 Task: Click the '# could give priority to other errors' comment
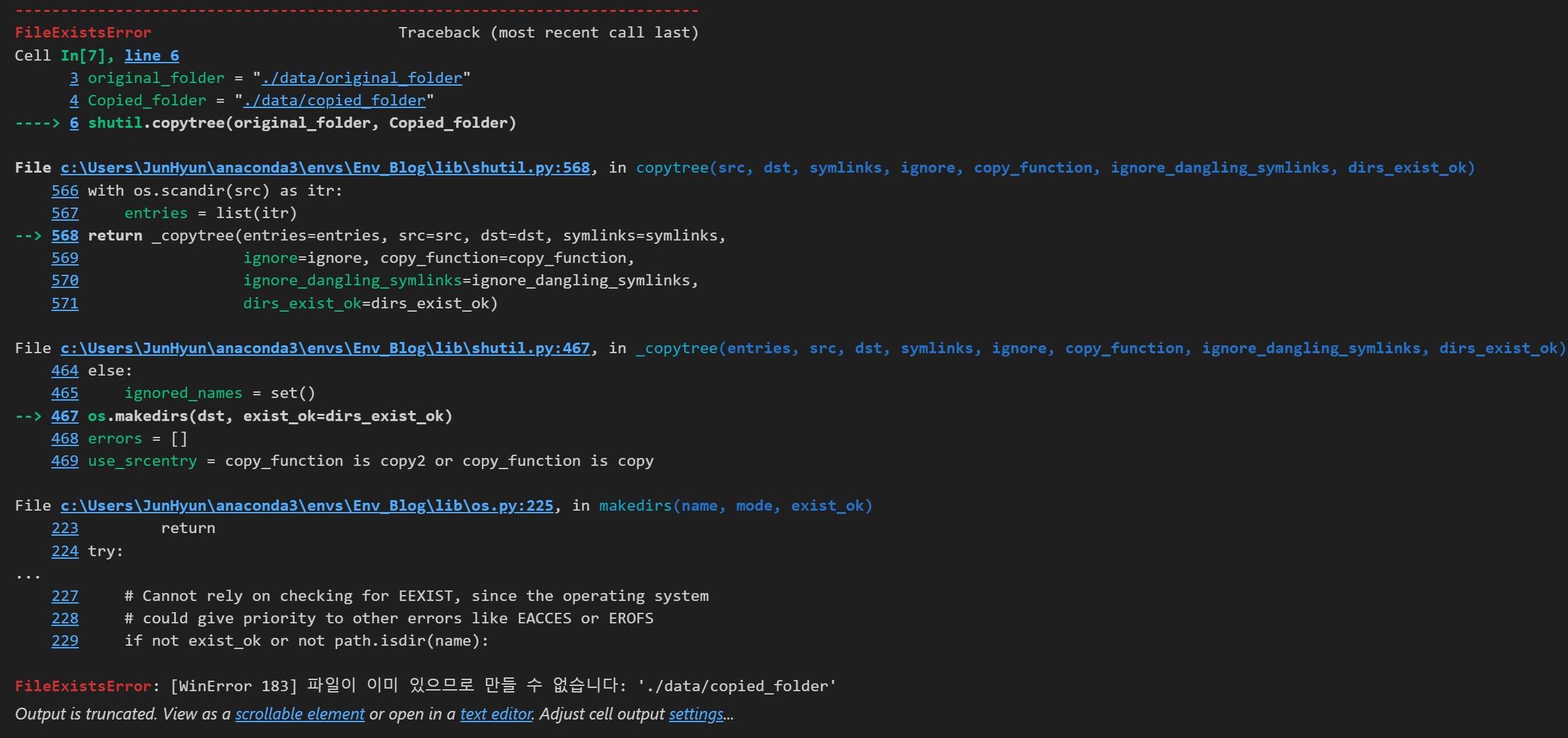389,618
